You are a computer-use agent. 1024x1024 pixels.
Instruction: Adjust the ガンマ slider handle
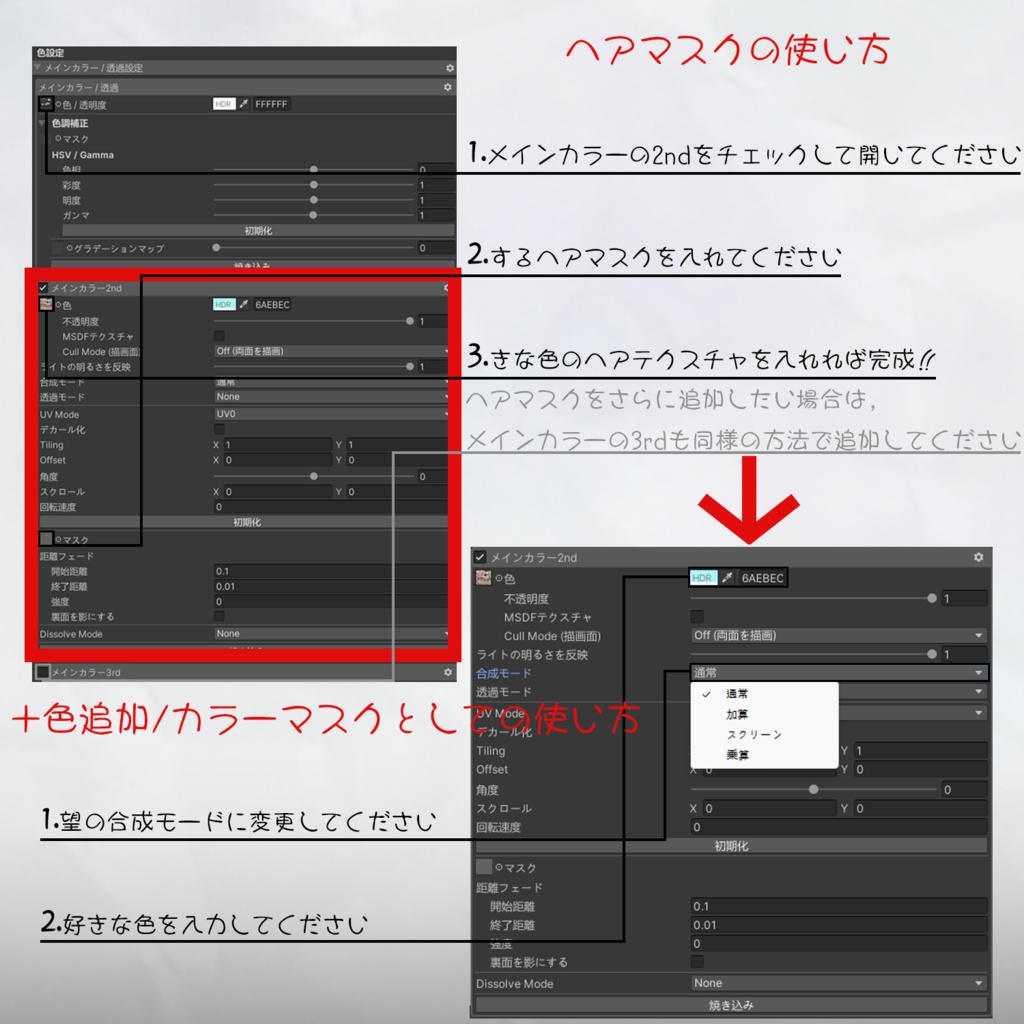pos(313,215)
